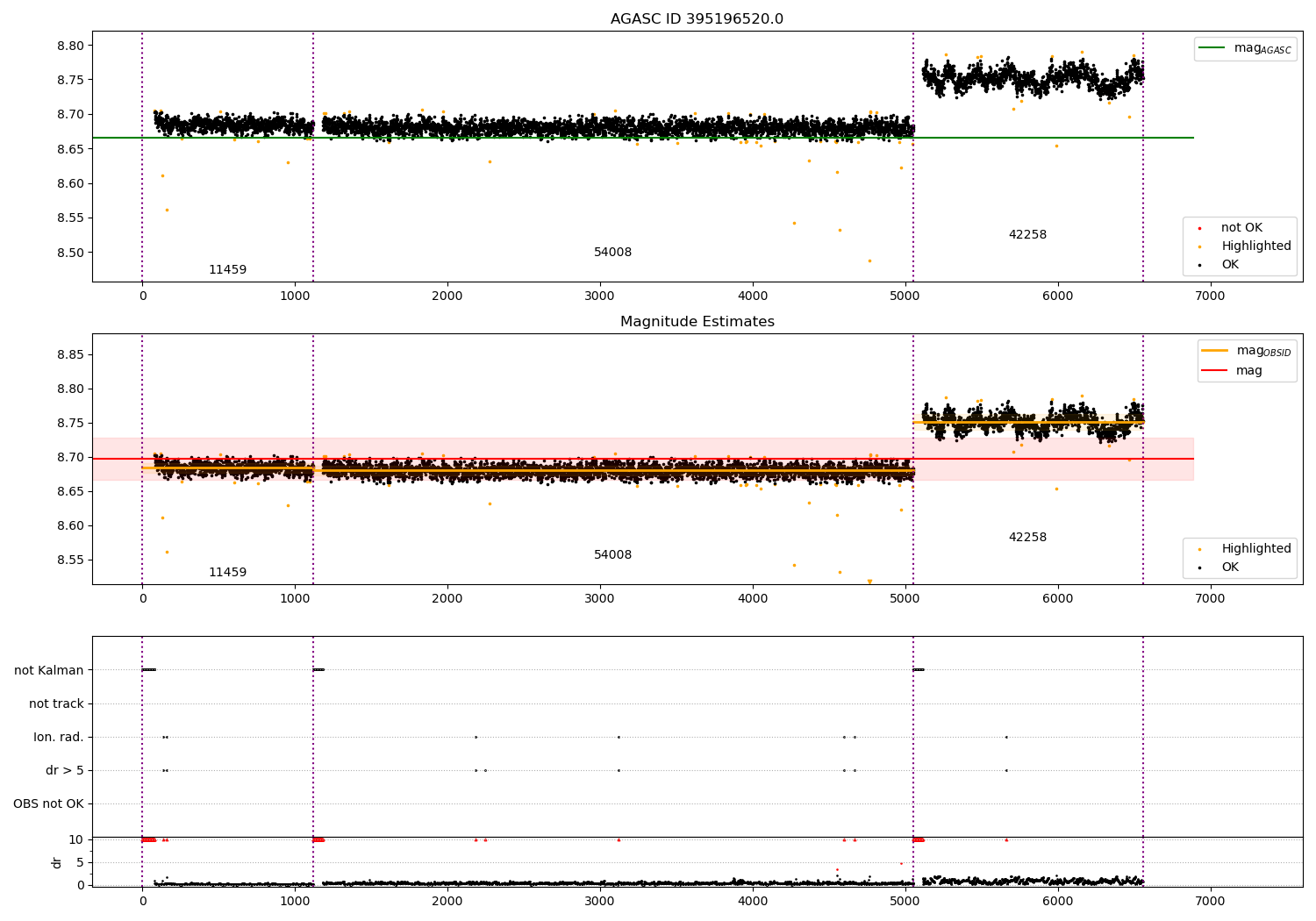Click the "54008" label in the Magnitude Estimates plot

(612, 555)
